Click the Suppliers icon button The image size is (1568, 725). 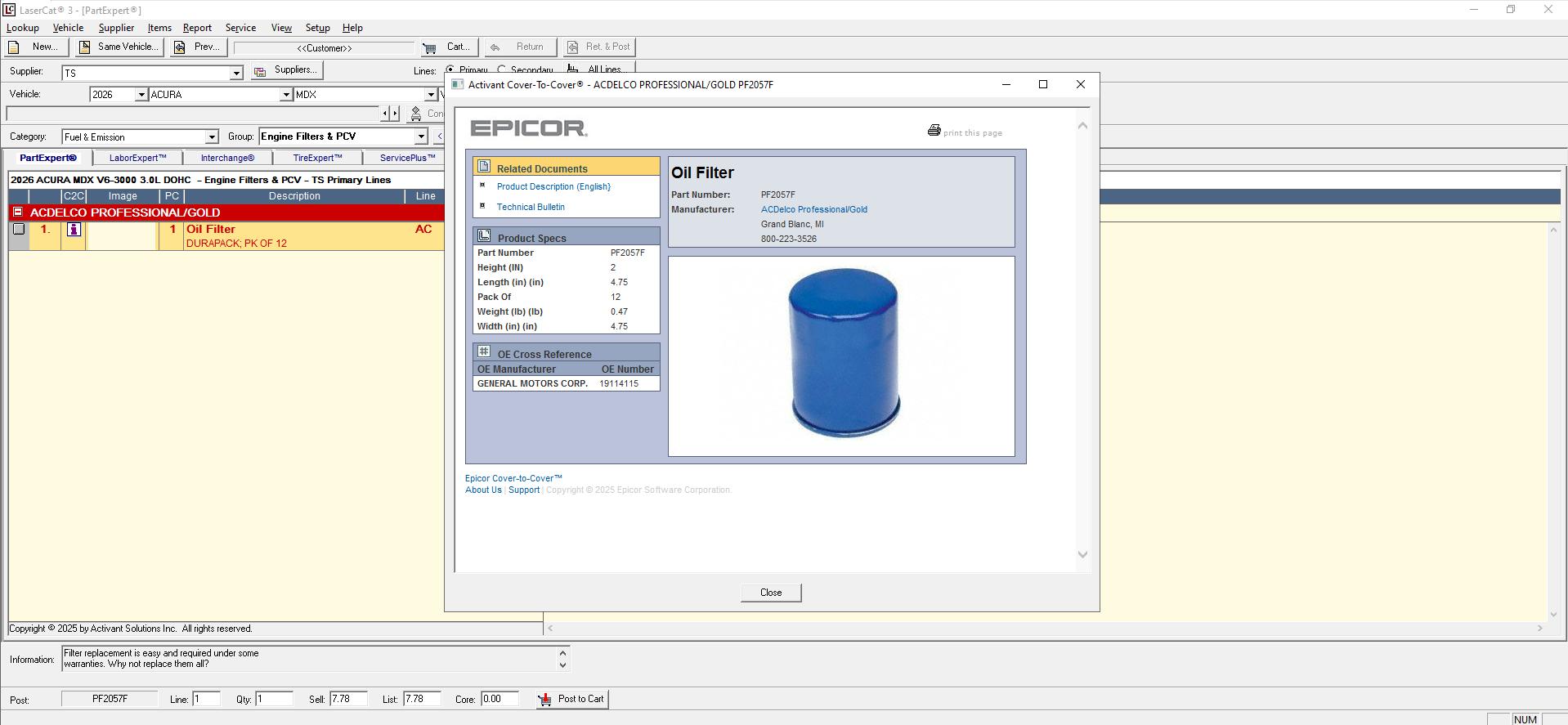(260, 71)
